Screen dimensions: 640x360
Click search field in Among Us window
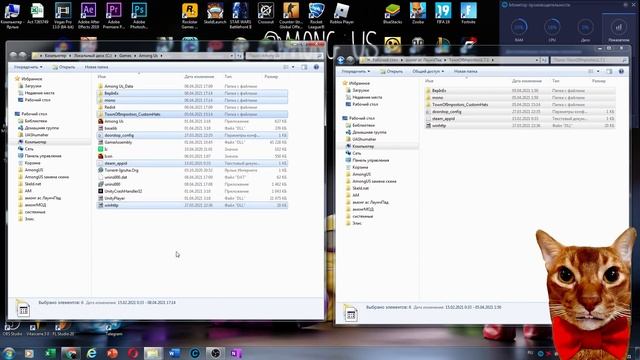pos(284,56)
